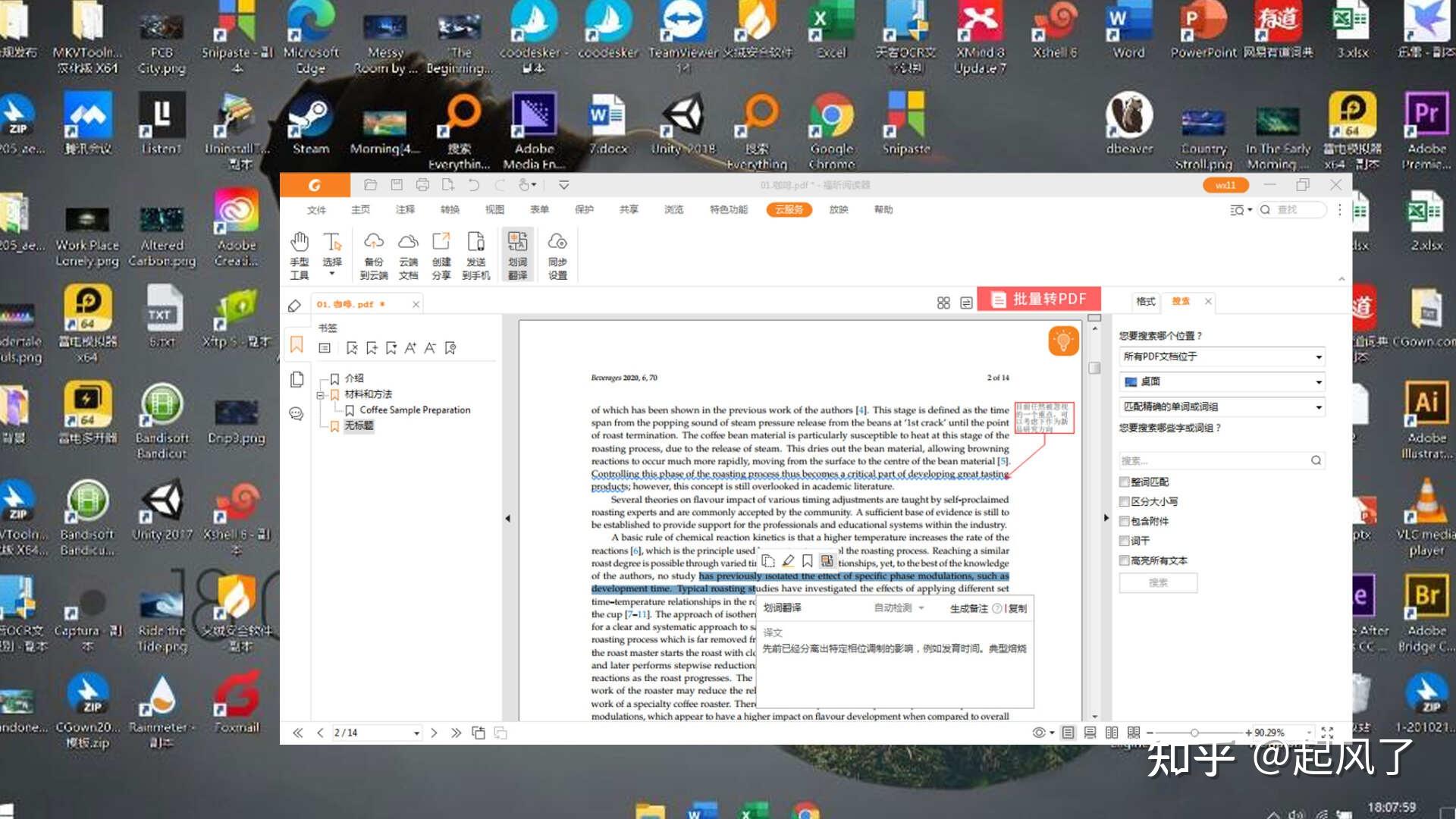Open the Bookmarks panel in the left sidebar
This screenshot has width=1456, height=819.
coord(297,345)
